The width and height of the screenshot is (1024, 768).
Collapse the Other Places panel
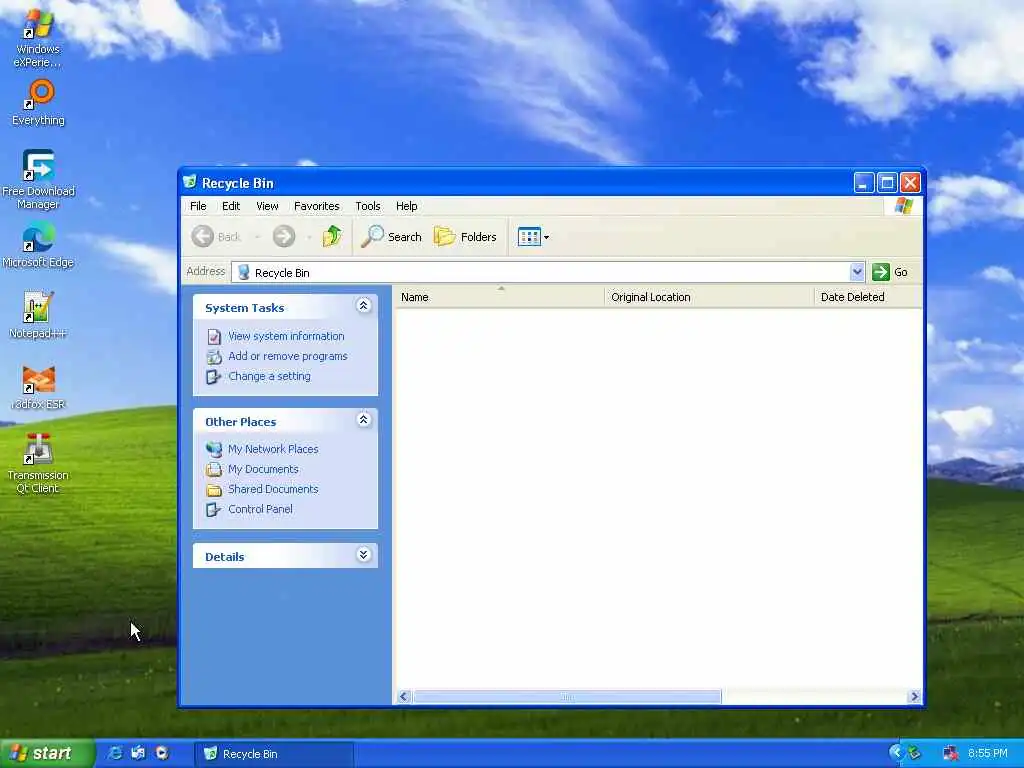point(364,420)
